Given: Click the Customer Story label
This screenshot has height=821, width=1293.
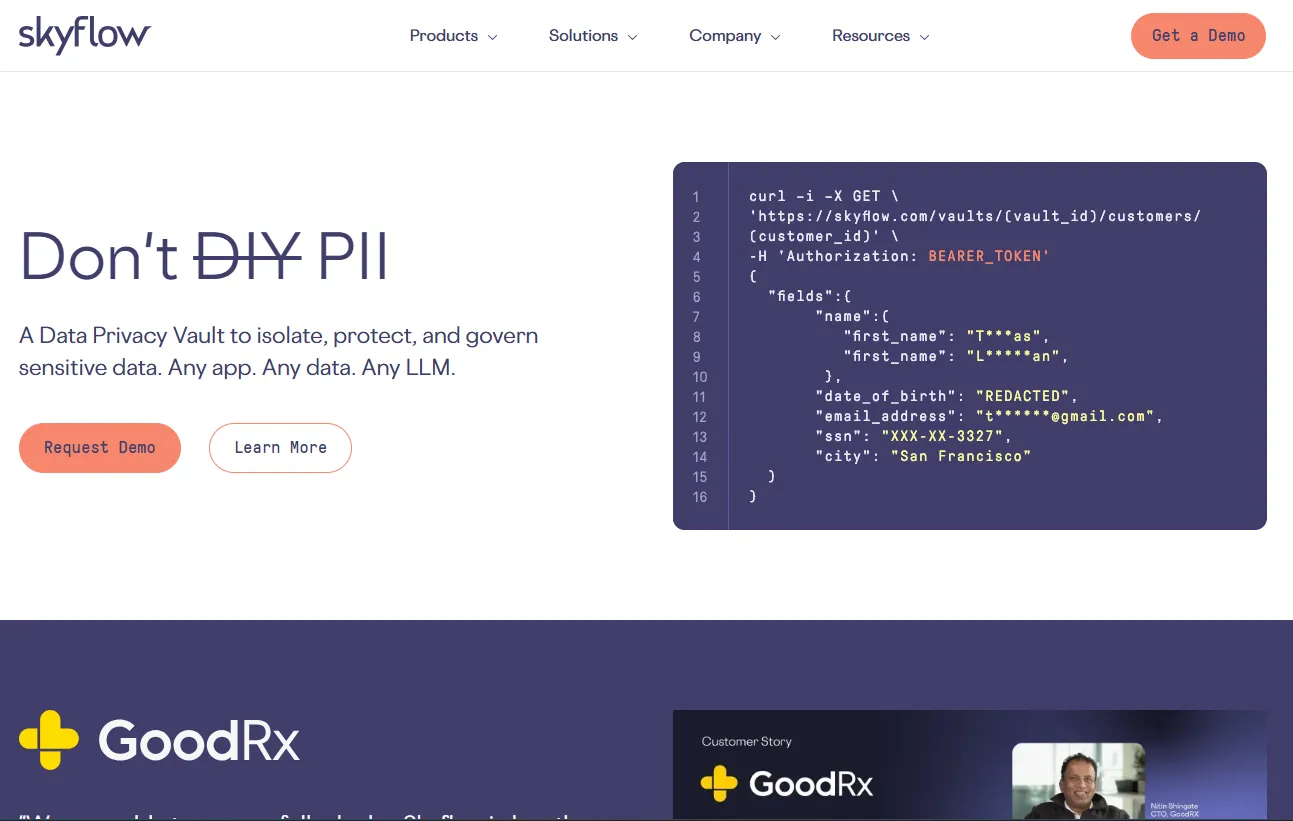Looking at the screenshot, I should tap(746, 741).
